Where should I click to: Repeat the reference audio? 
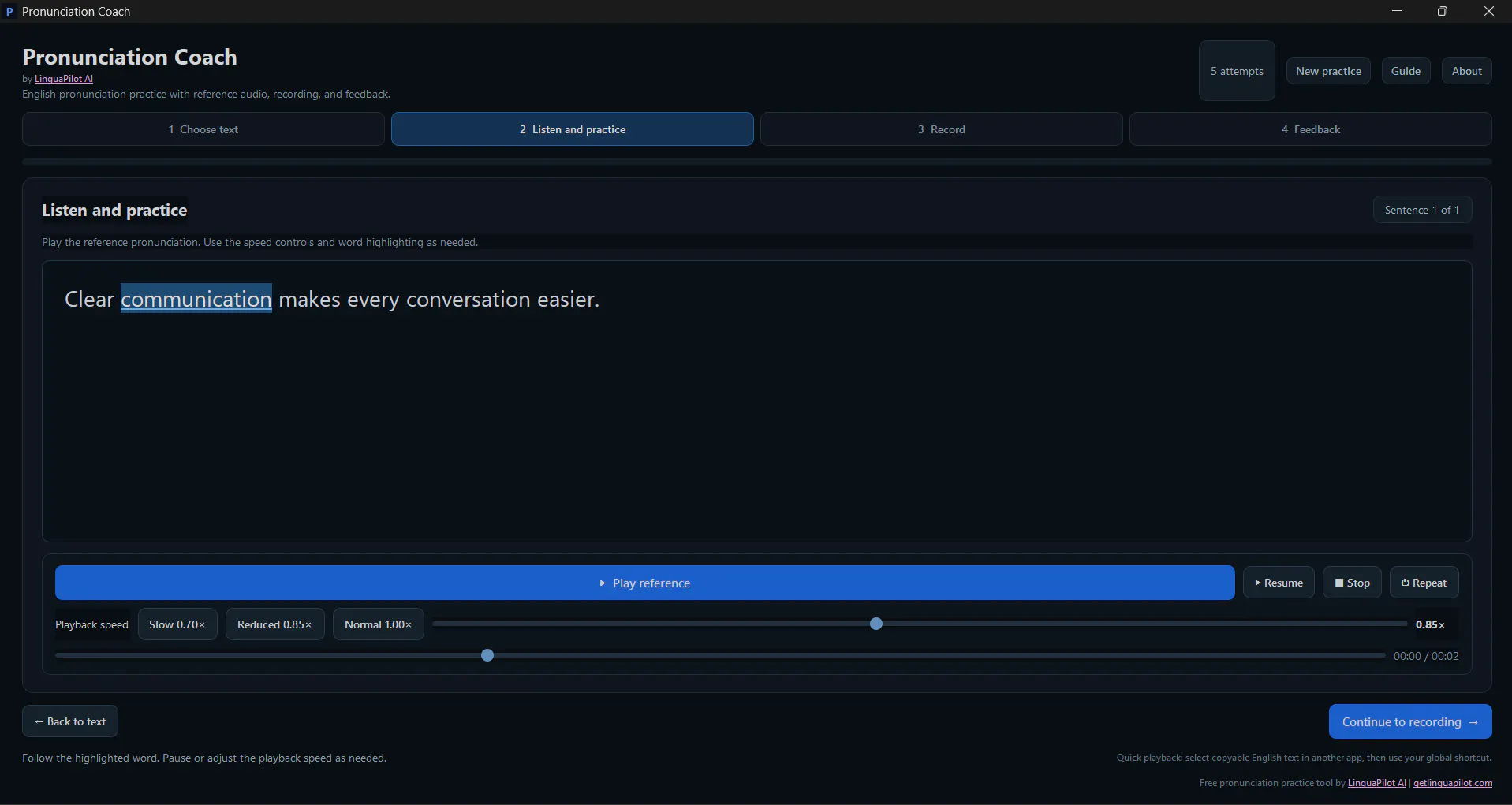tap(1424, 583)
